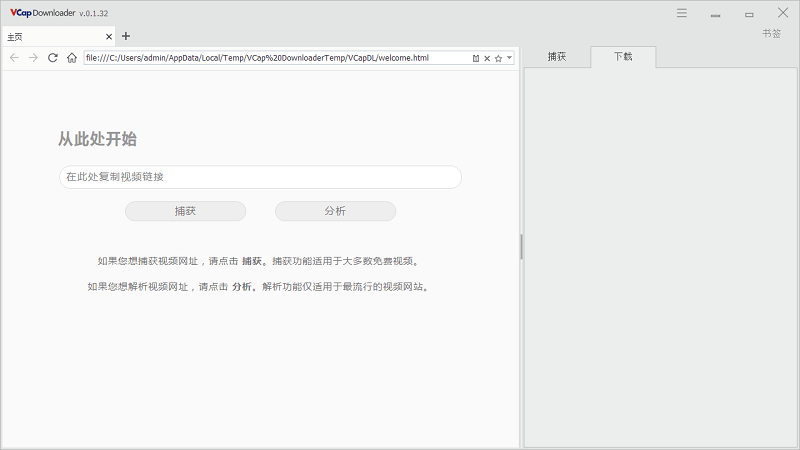The width and height of the screenshot is (800, 450).
Task: Switch to the 下载 panel tab
Action: [623, 57]
